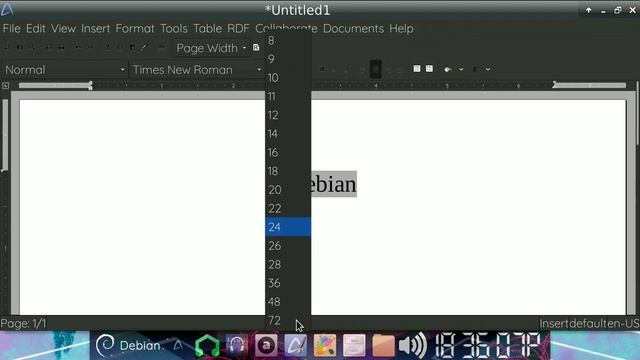Set font size to 16
Viewport: 640px width, 360px height.
288,152
